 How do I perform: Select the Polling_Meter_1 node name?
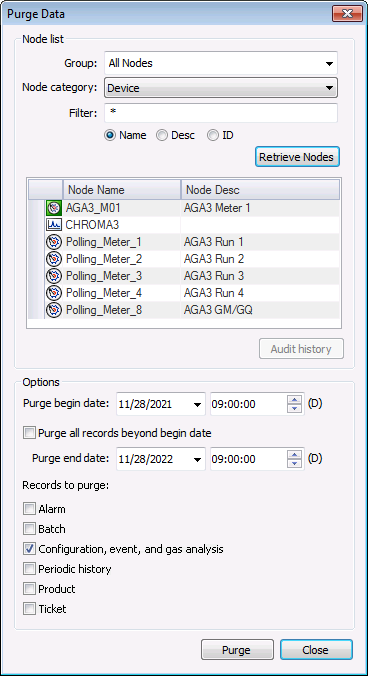click(103, 242)
